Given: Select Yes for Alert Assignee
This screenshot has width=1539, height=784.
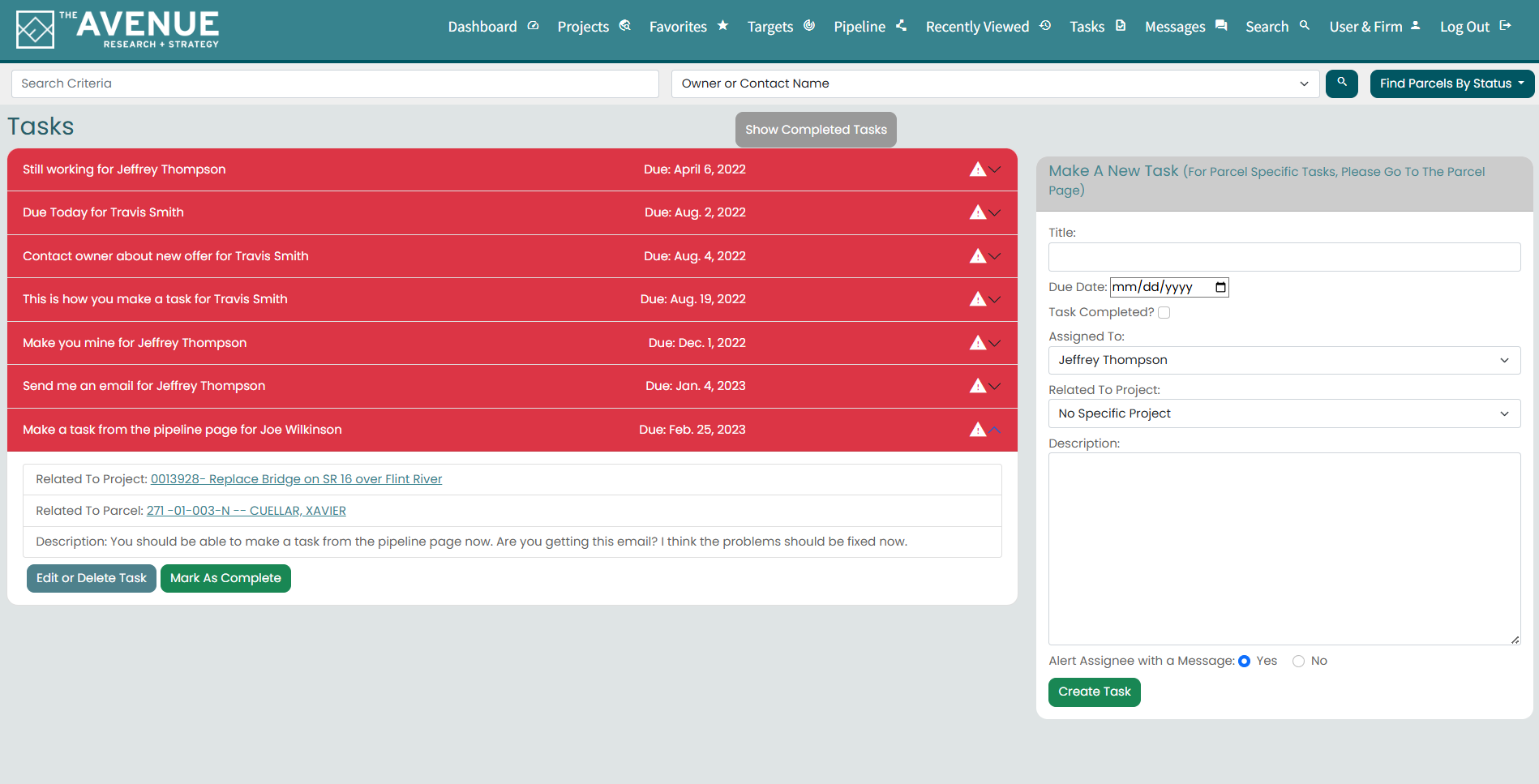Looking at the screenshot, I should click(x=1244, y=662).
